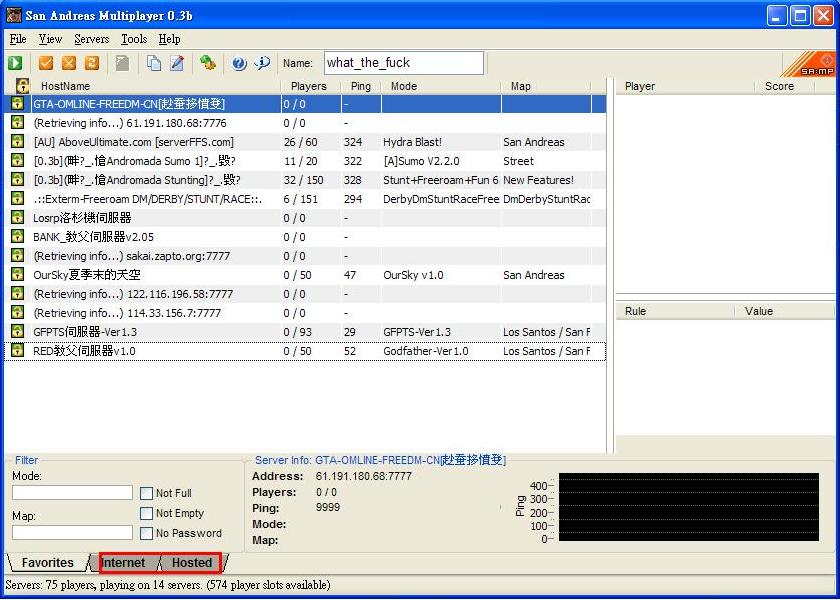Click the orange checkmark add-server icon

(46, 63)
